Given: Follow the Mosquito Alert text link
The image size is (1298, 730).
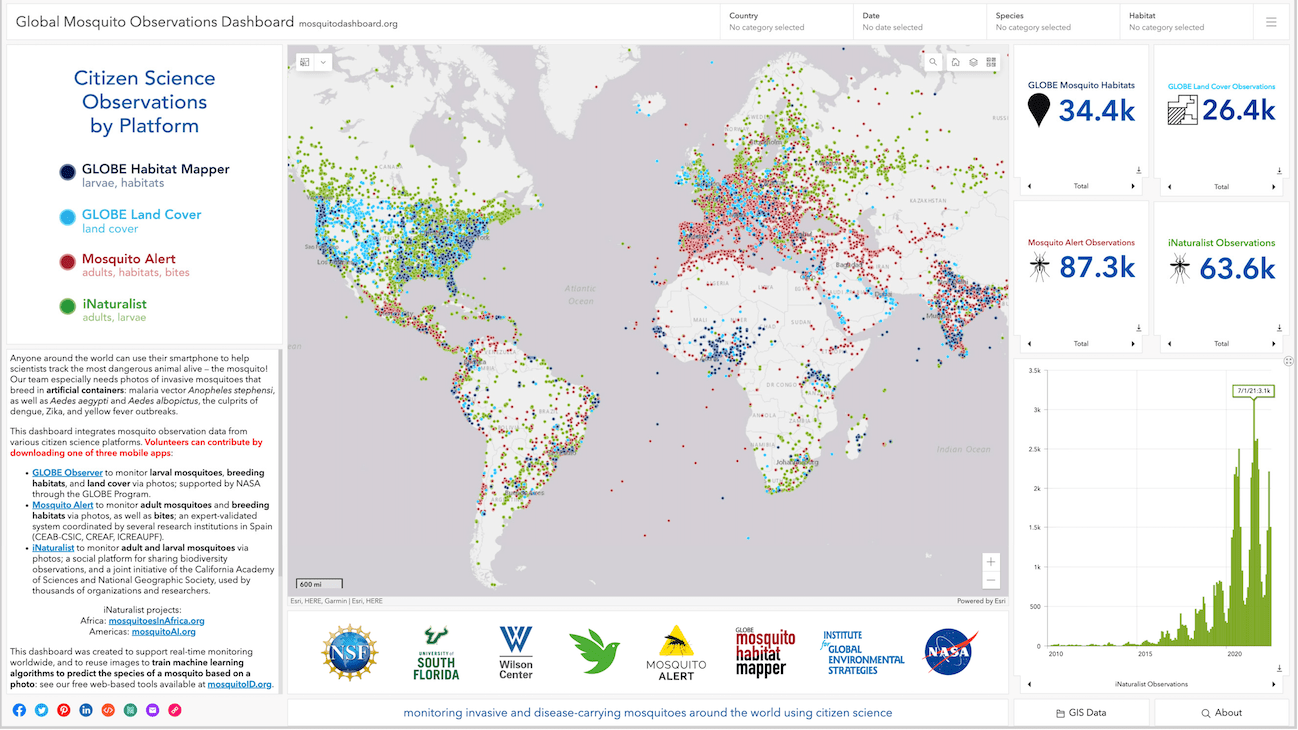Looking at the screenshot, I should (x=62, y=506).
